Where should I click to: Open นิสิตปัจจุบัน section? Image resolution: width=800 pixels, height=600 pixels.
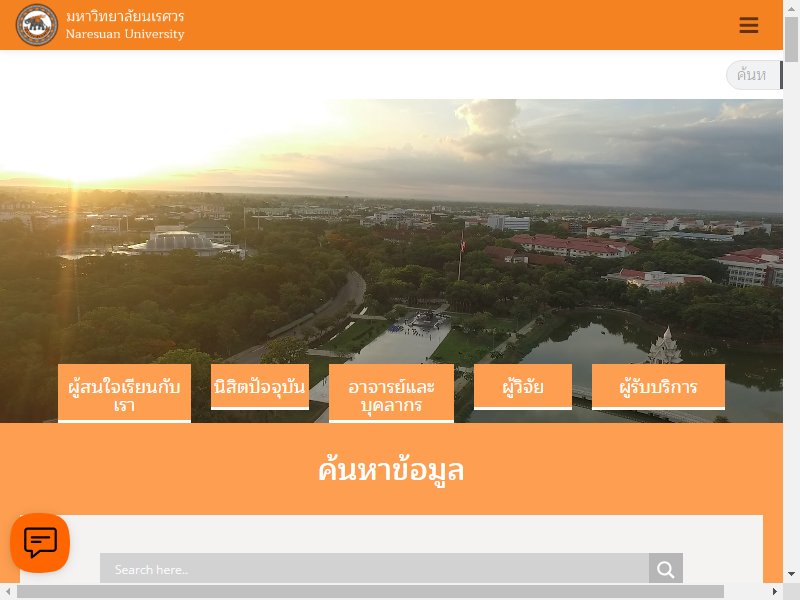(260, 387)
